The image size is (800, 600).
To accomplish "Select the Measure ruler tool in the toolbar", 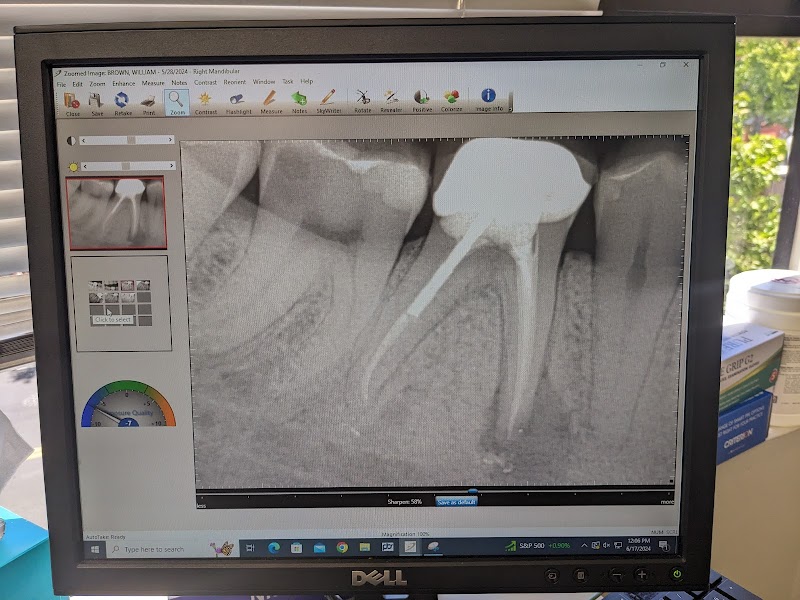I will [x=271, y=102].
